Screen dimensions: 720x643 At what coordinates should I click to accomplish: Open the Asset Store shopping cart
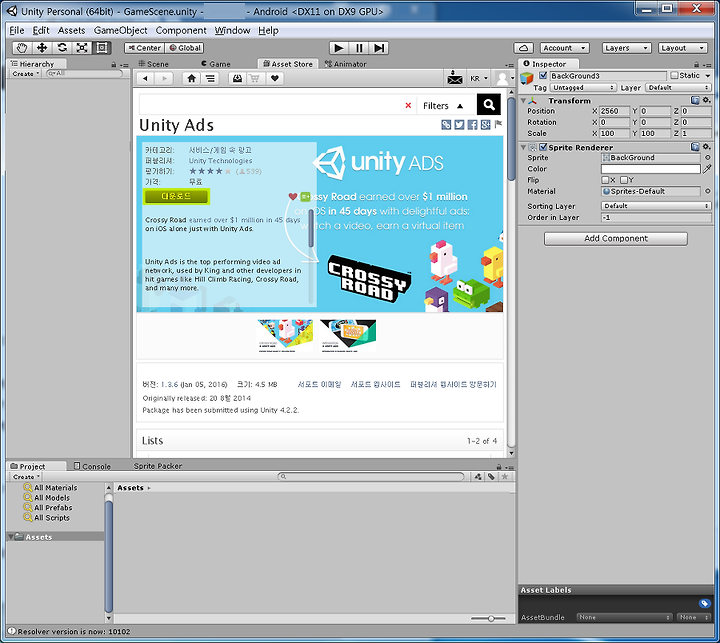[254, 79]
